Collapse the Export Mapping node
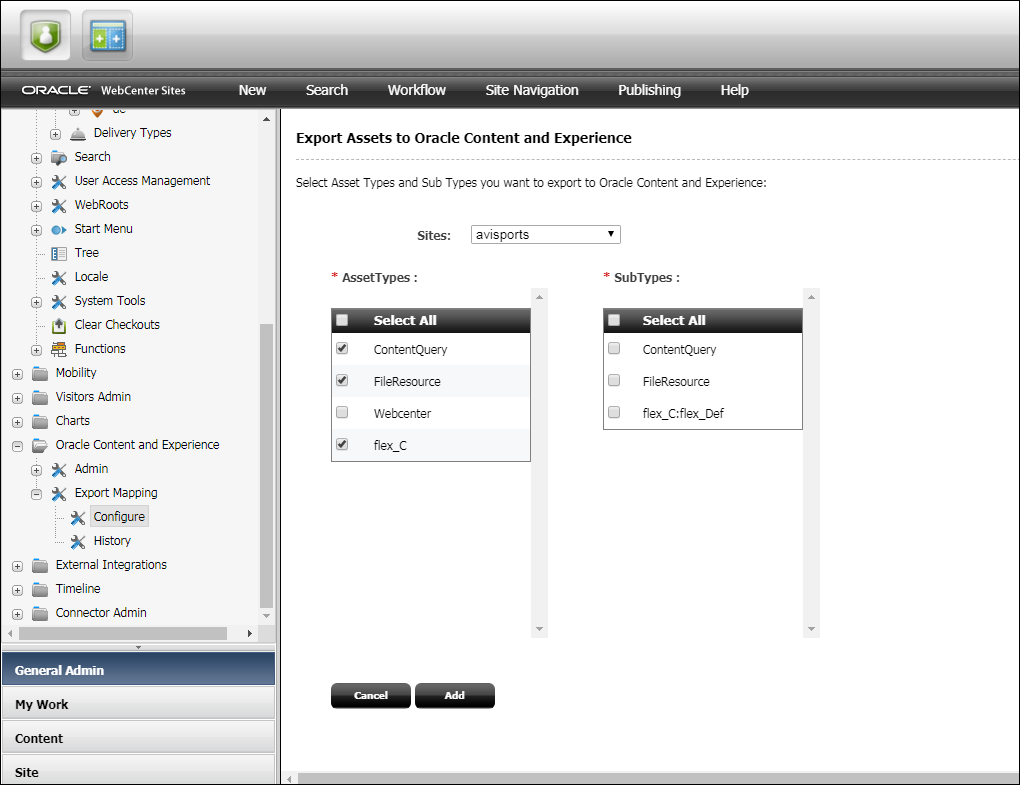The height and width of the screenshot is (785, 1020). pyautogui.click(x=36, y=494)
